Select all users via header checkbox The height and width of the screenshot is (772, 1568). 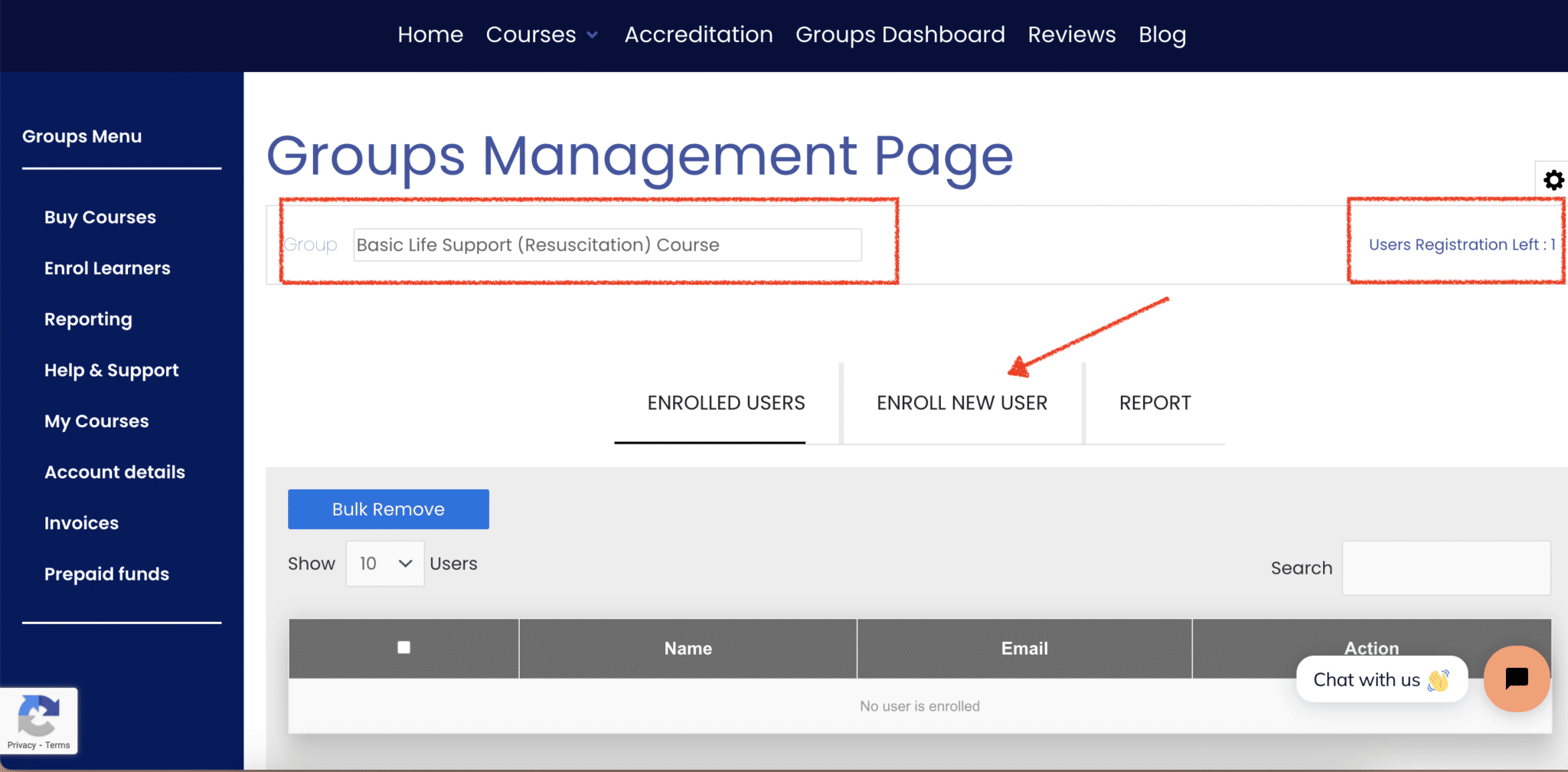403,647
